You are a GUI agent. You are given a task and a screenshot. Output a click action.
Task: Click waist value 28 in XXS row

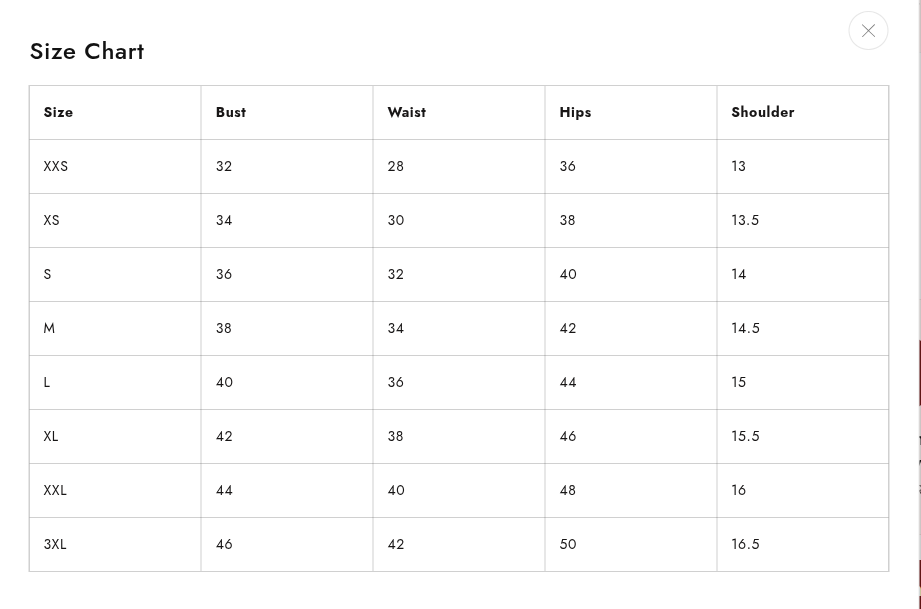pyautogui.click(x=396, y=166)
